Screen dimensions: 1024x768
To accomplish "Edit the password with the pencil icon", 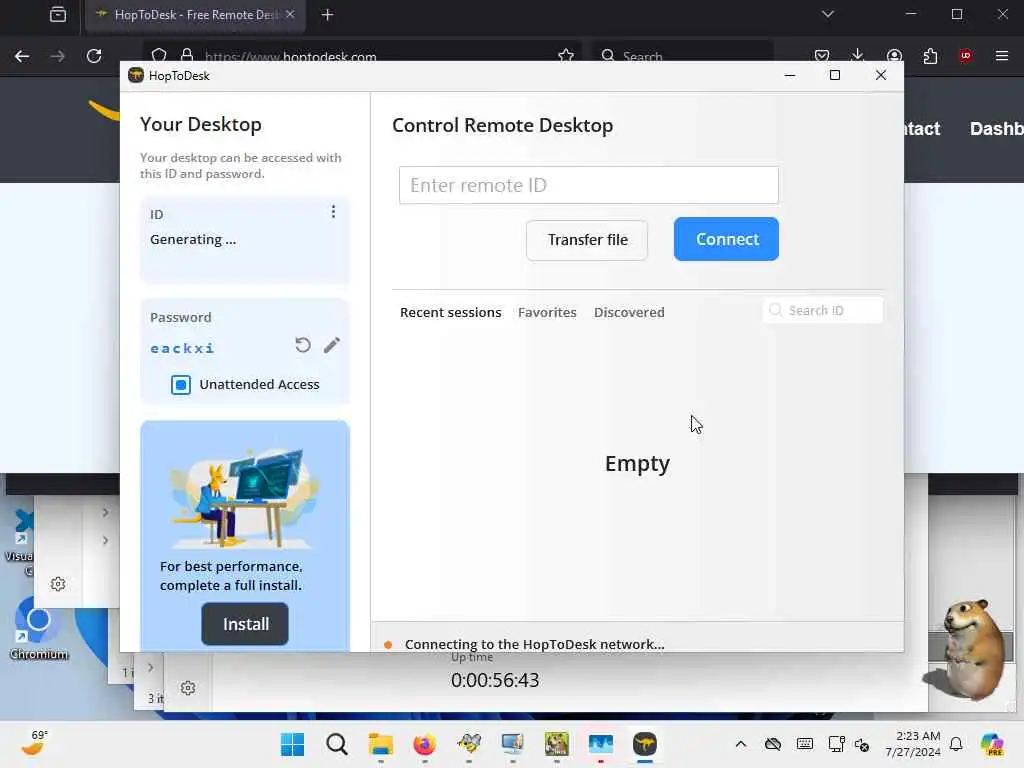I will [x=332, y=345].
